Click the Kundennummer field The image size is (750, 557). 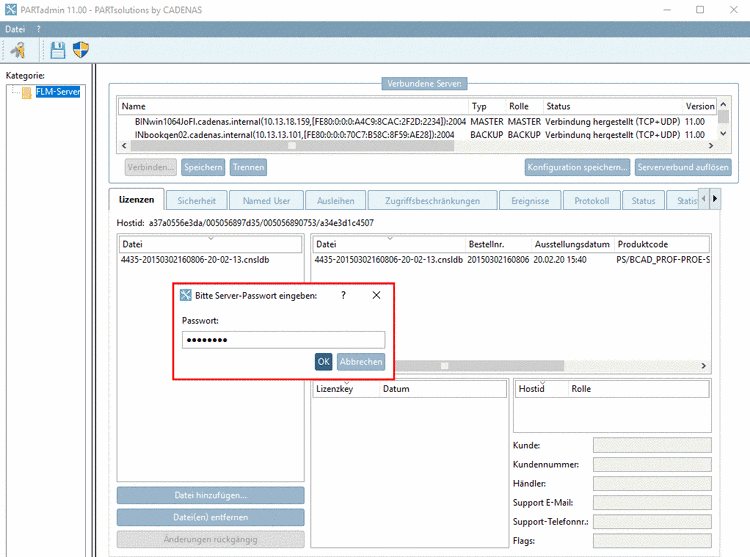point(652,464)
